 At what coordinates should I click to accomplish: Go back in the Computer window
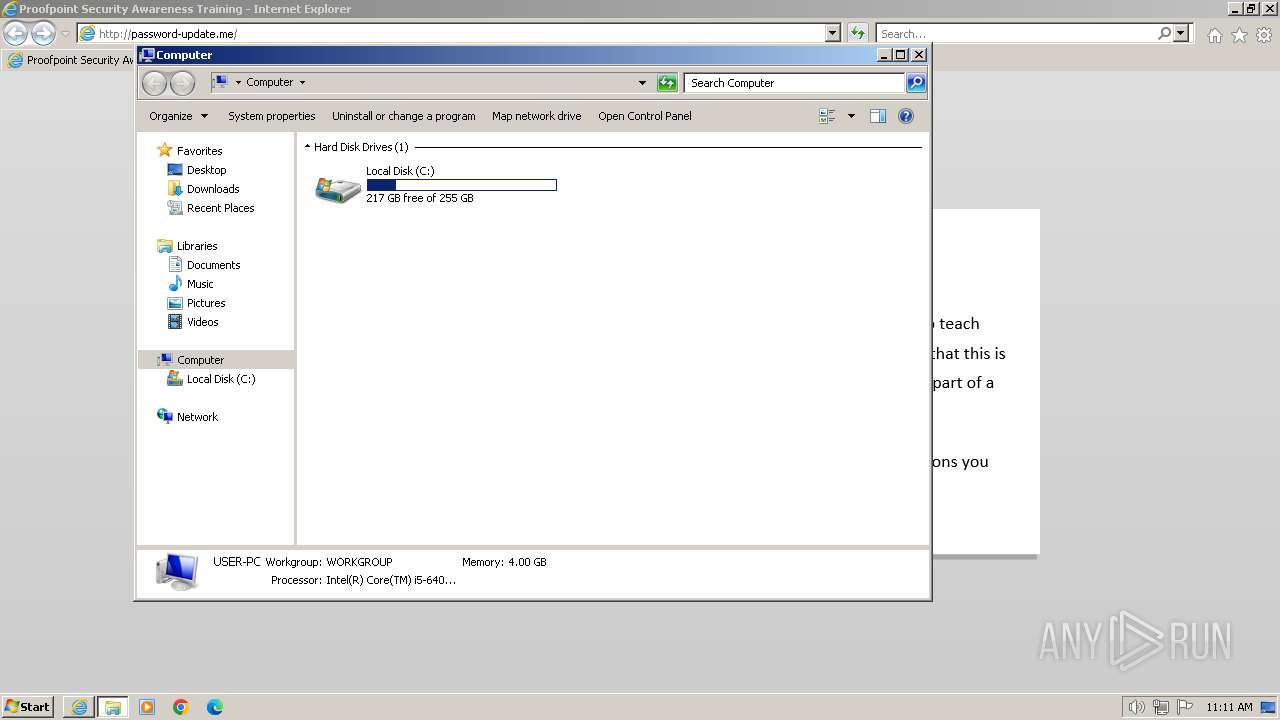pos(154,83)
